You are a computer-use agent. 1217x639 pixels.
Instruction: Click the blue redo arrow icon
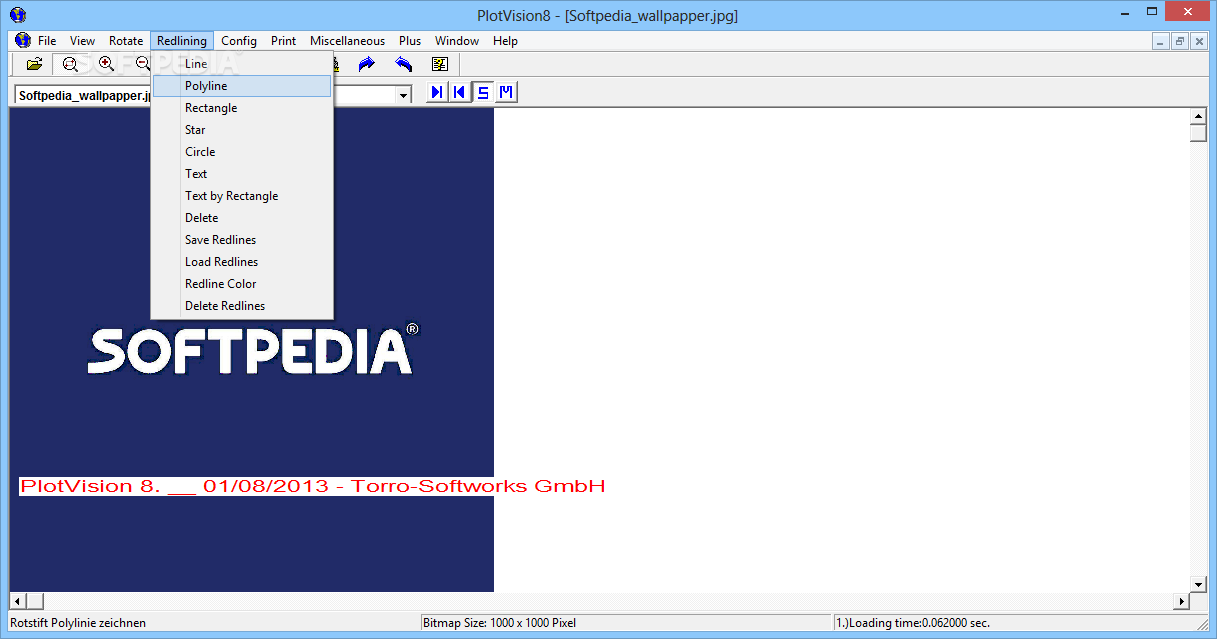tap(367, 64)
